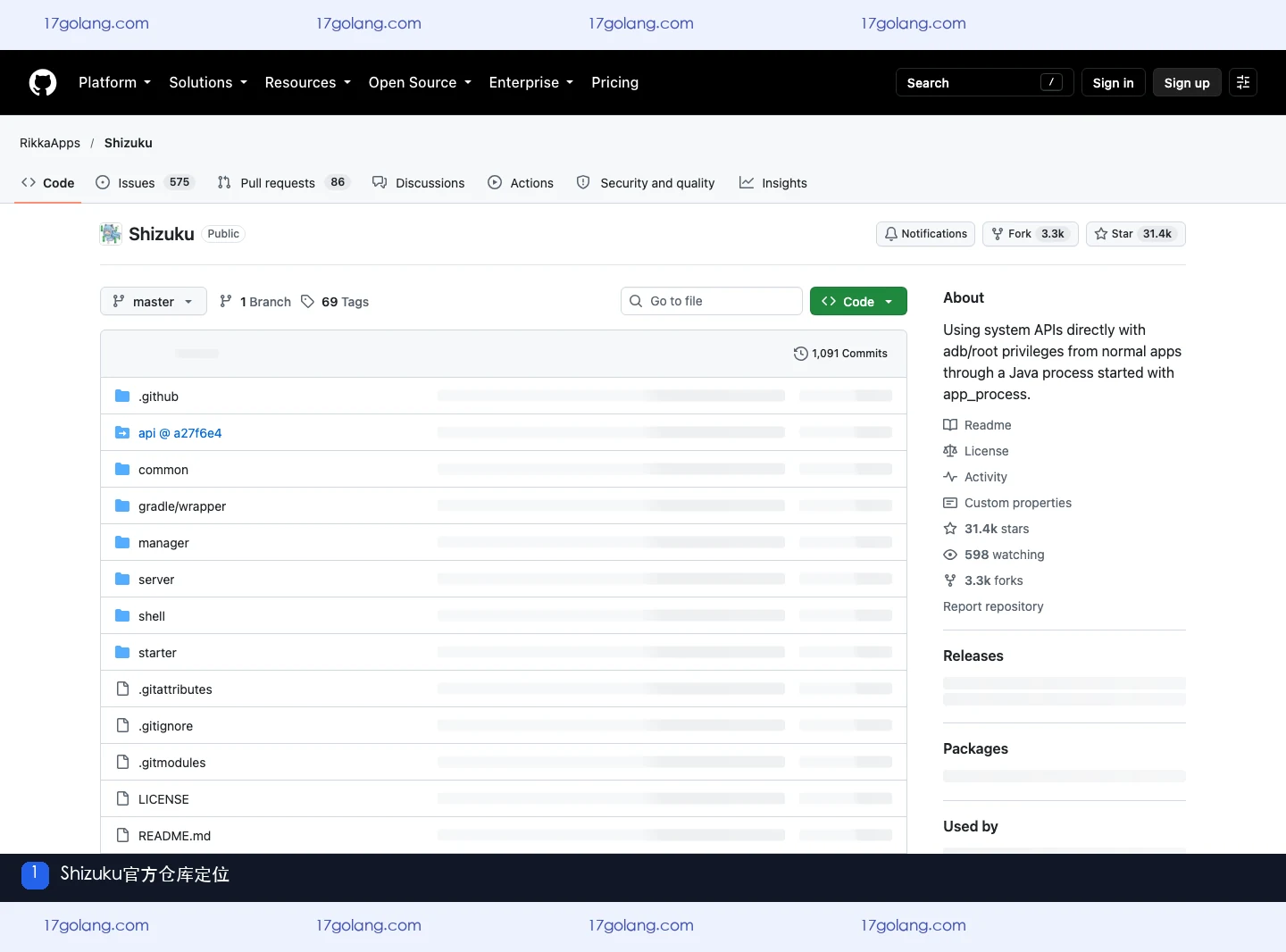Click the README.md file icon
This screenshot has width=1286, height=952.
[x=122, y=836]
